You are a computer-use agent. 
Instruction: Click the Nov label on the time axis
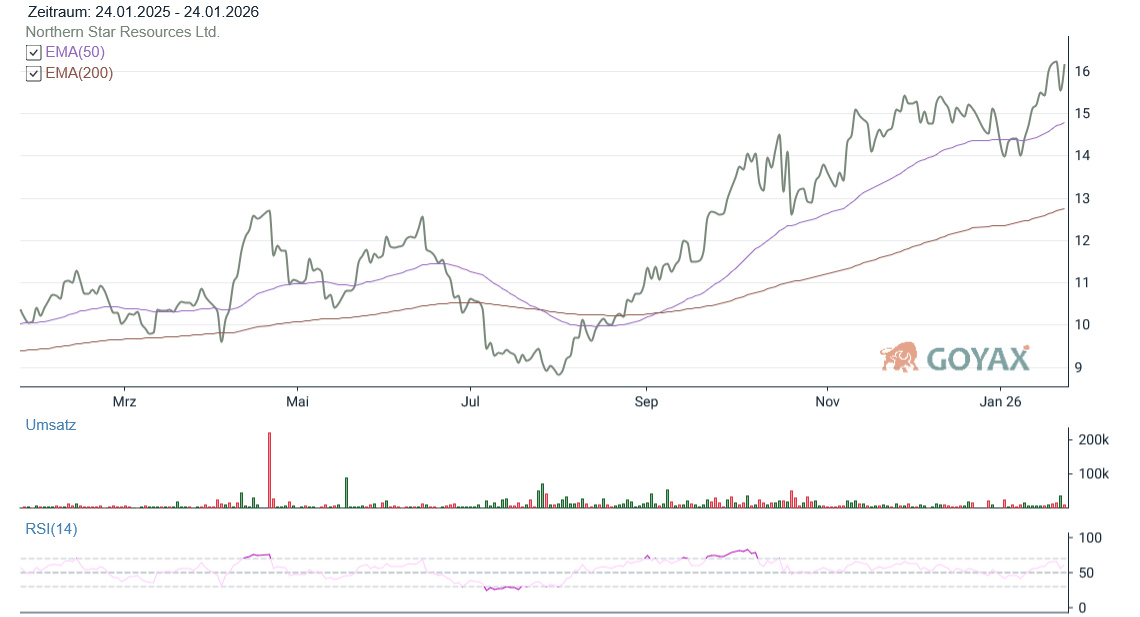click(826, 402)
